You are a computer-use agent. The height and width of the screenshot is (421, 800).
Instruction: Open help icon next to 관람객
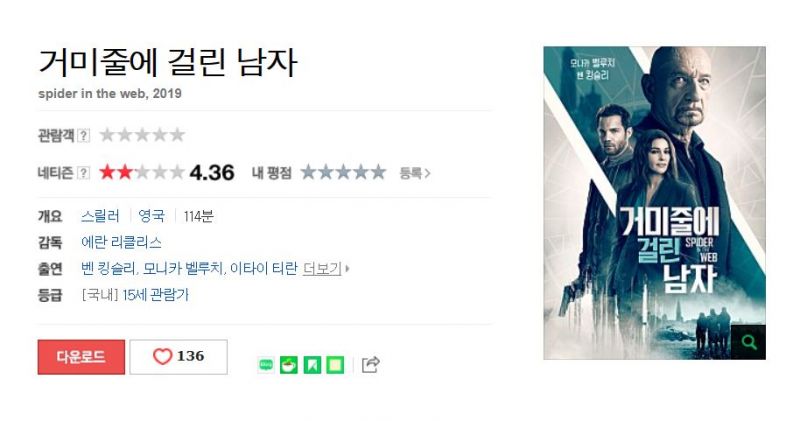(84, 136)
